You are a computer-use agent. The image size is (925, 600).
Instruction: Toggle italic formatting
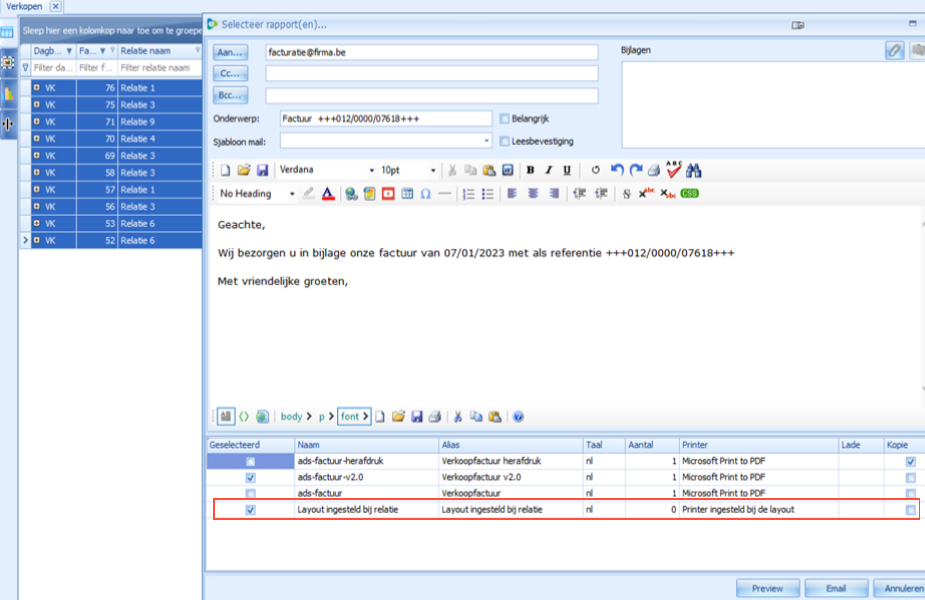pos(549,171)
